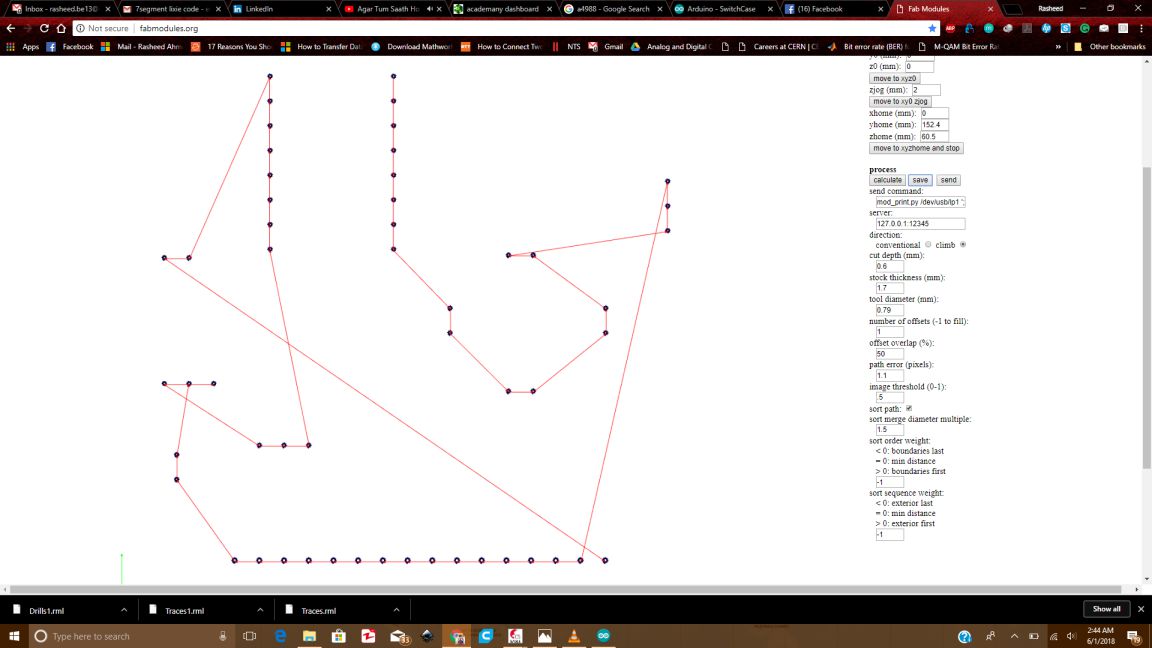Focus the send command field
The height and width of the screenshot is (648, 1152).
920,201
